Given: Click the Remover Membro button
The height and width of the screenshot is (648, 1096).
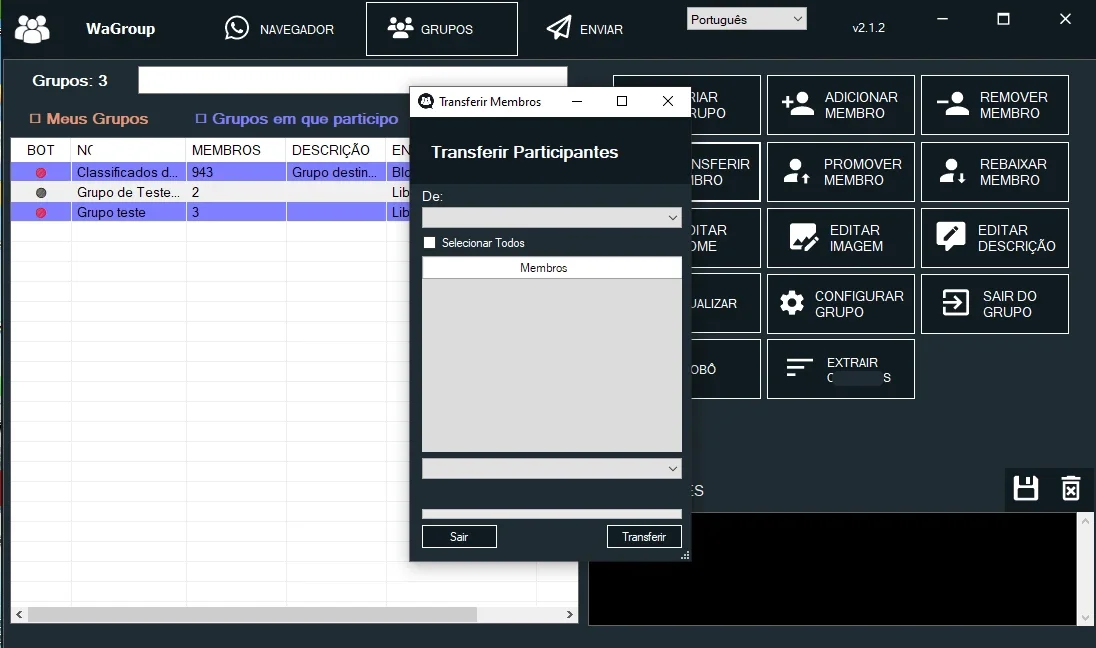Looking at the screenshot, I should (995, 105).
